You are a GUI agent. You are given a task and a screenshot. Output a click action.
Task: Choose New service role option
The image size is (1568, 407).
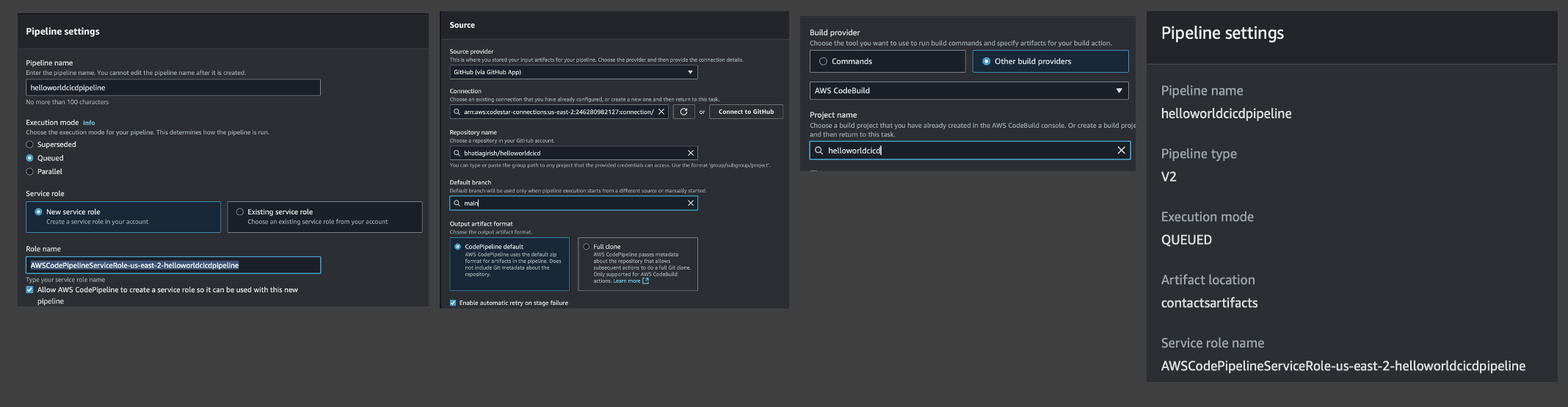pos(123,217)
